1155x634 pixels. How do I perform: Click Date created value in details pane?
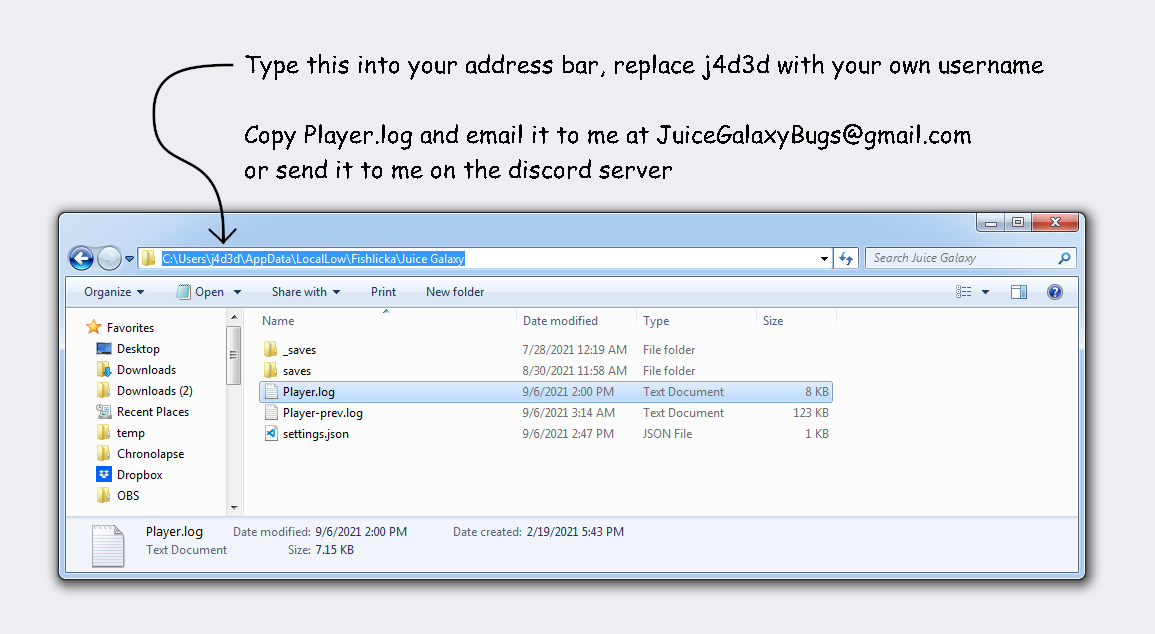click(x=575, y=532)
